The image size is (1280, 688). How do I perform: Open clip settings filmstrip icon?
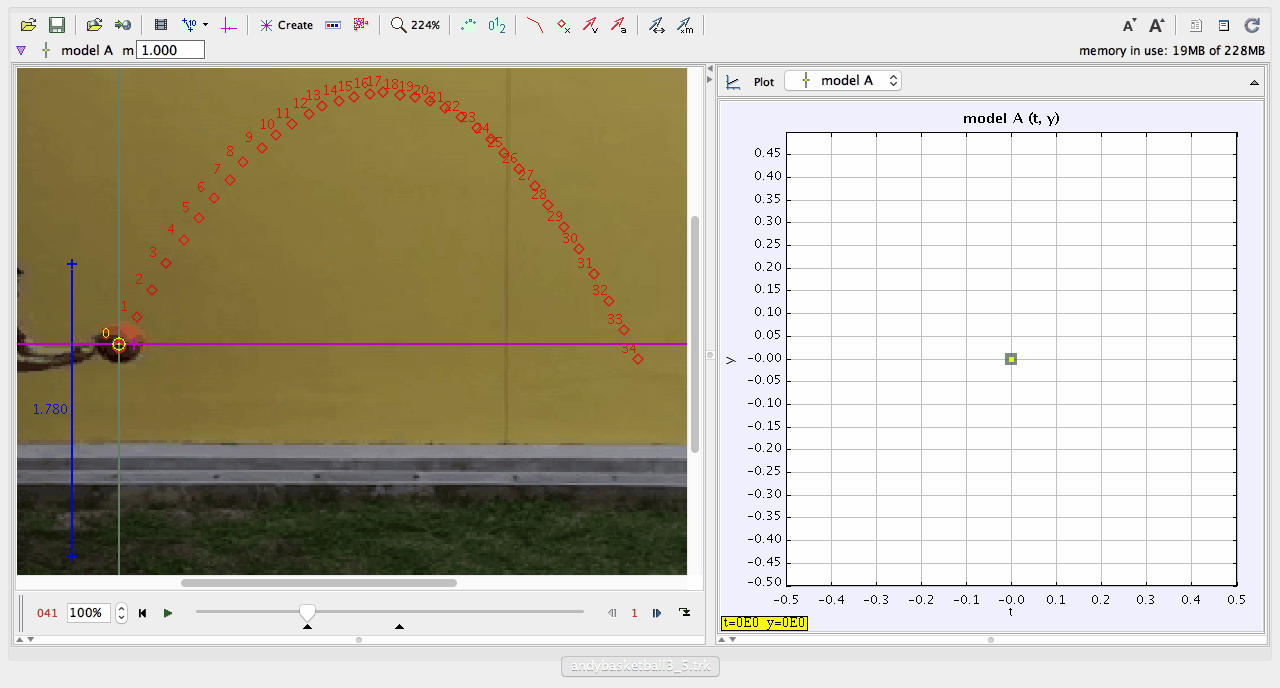coord(161,25)
